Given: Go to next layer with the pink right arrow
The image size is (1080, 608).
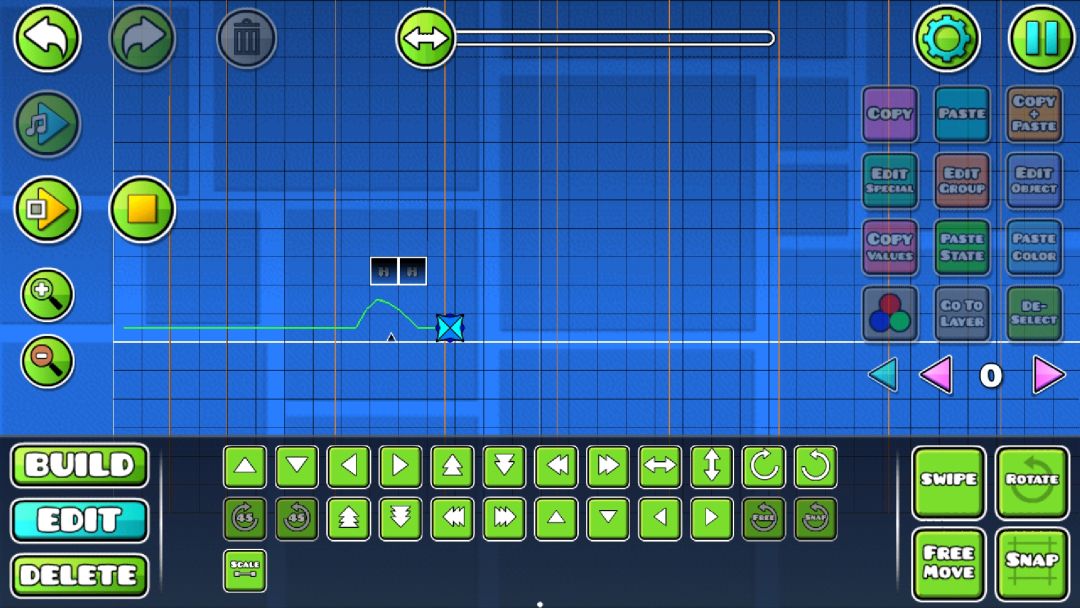Looking at the screenshot, I should tap(1048, 375).
